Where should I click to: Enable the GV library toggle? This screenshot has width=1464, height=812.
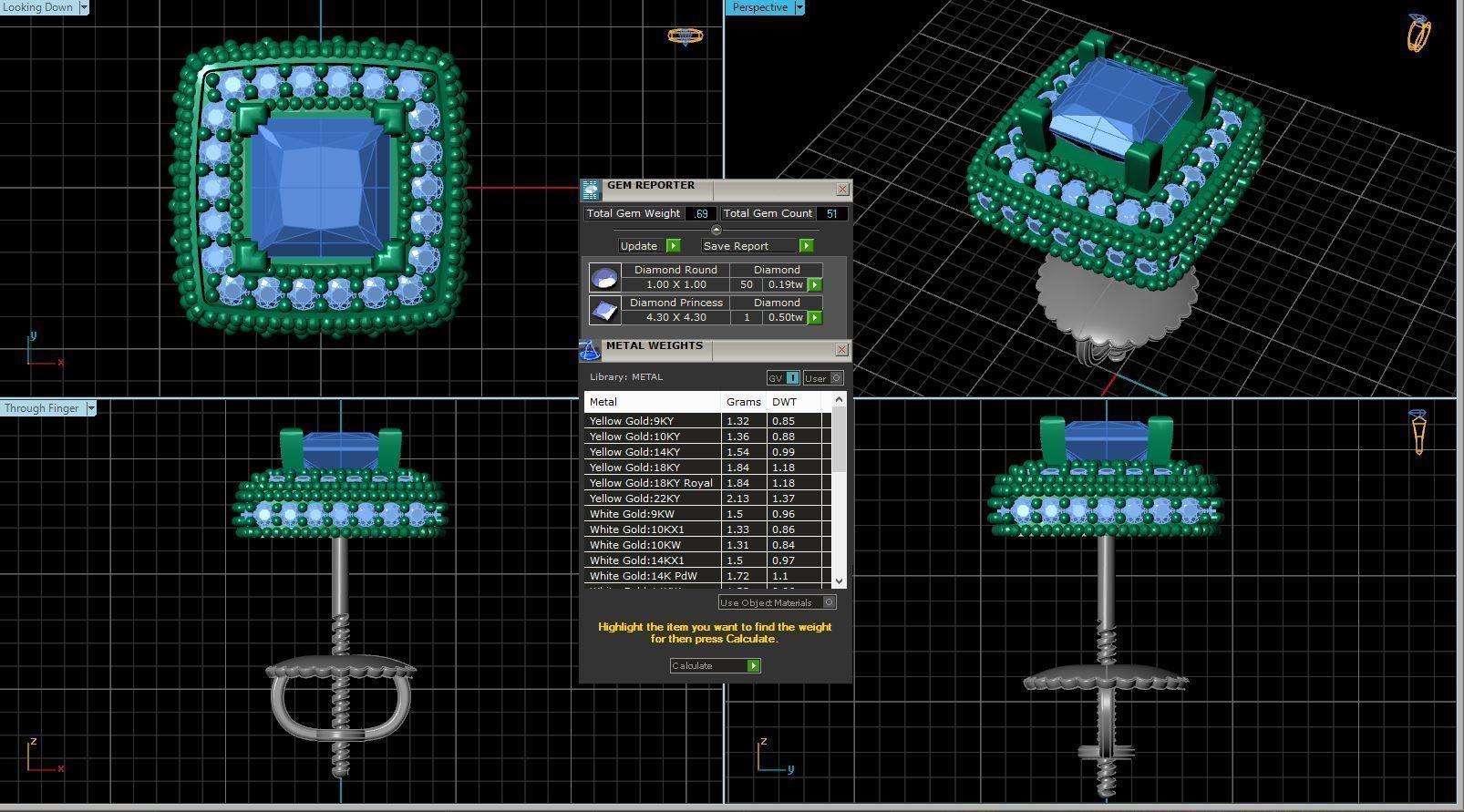(783, 378)
